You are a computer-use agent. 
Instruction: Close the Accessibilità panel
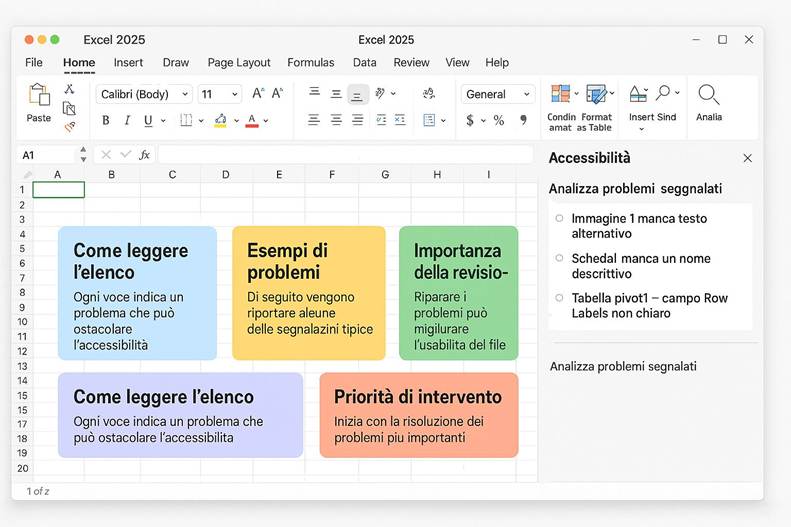pyautogui.click(x=748, y=158)
